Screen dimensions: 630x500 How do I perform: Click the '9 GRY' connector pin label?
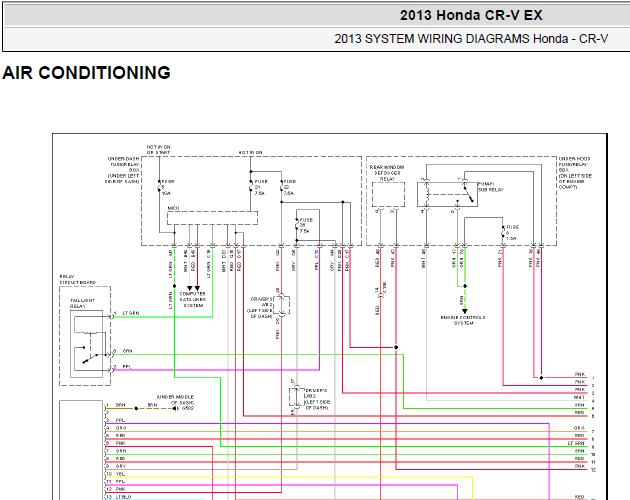point(116,466)
